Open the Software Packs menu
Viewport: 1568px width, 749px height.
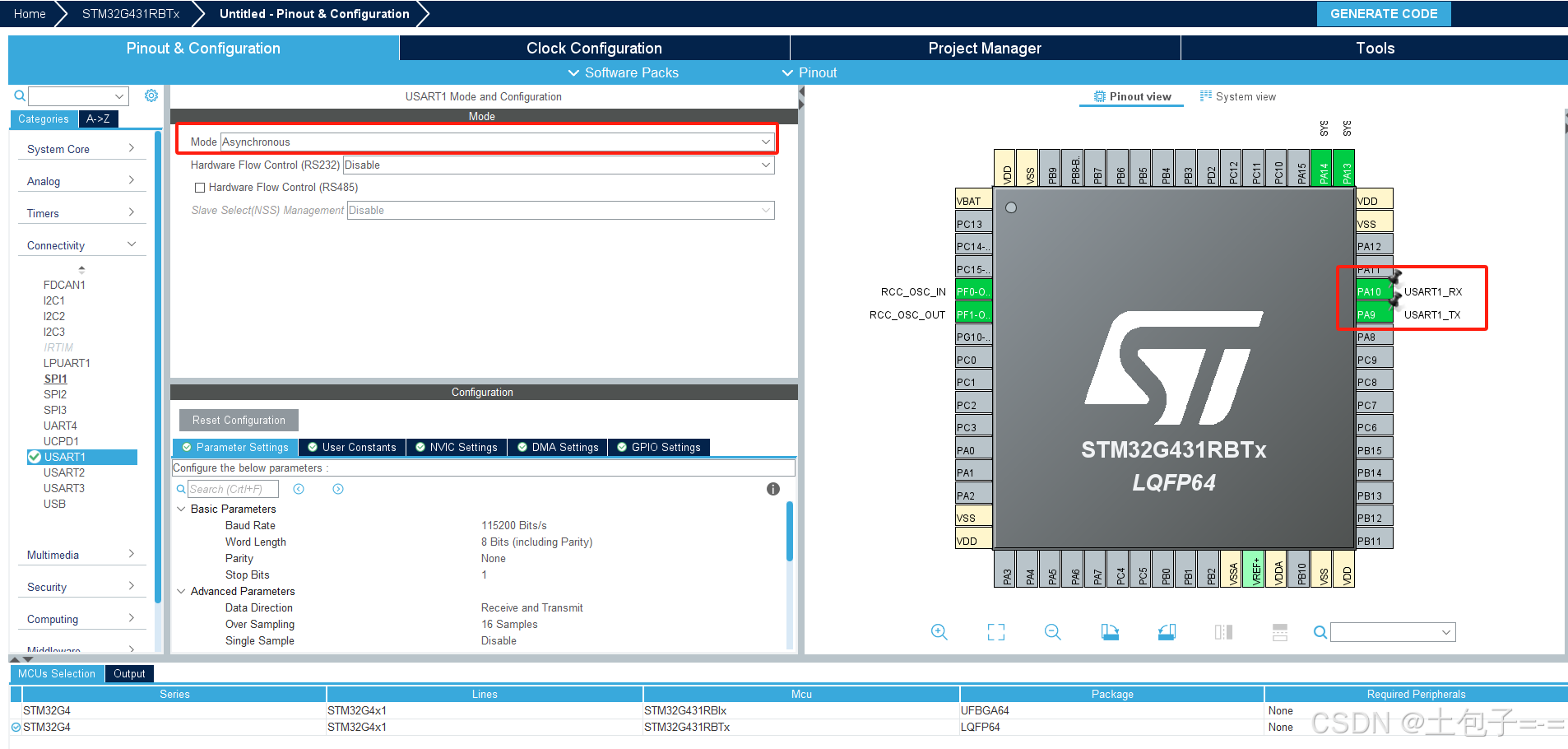[623, 72]
